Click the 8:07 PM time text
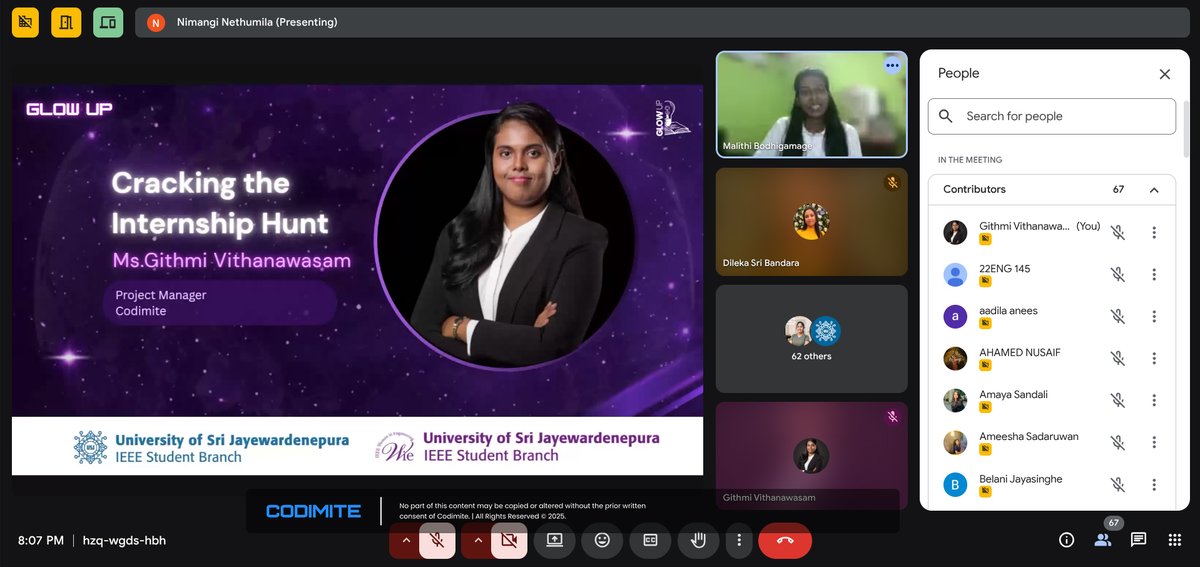 pos(41,540)
